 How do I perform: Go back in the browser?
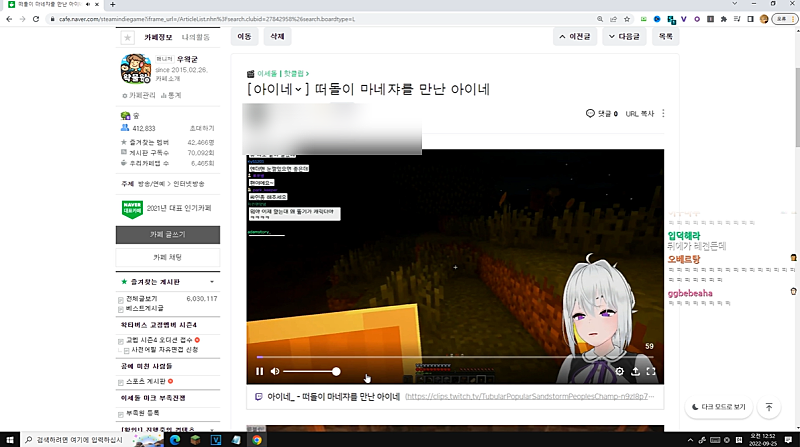(x=9, y=19)
